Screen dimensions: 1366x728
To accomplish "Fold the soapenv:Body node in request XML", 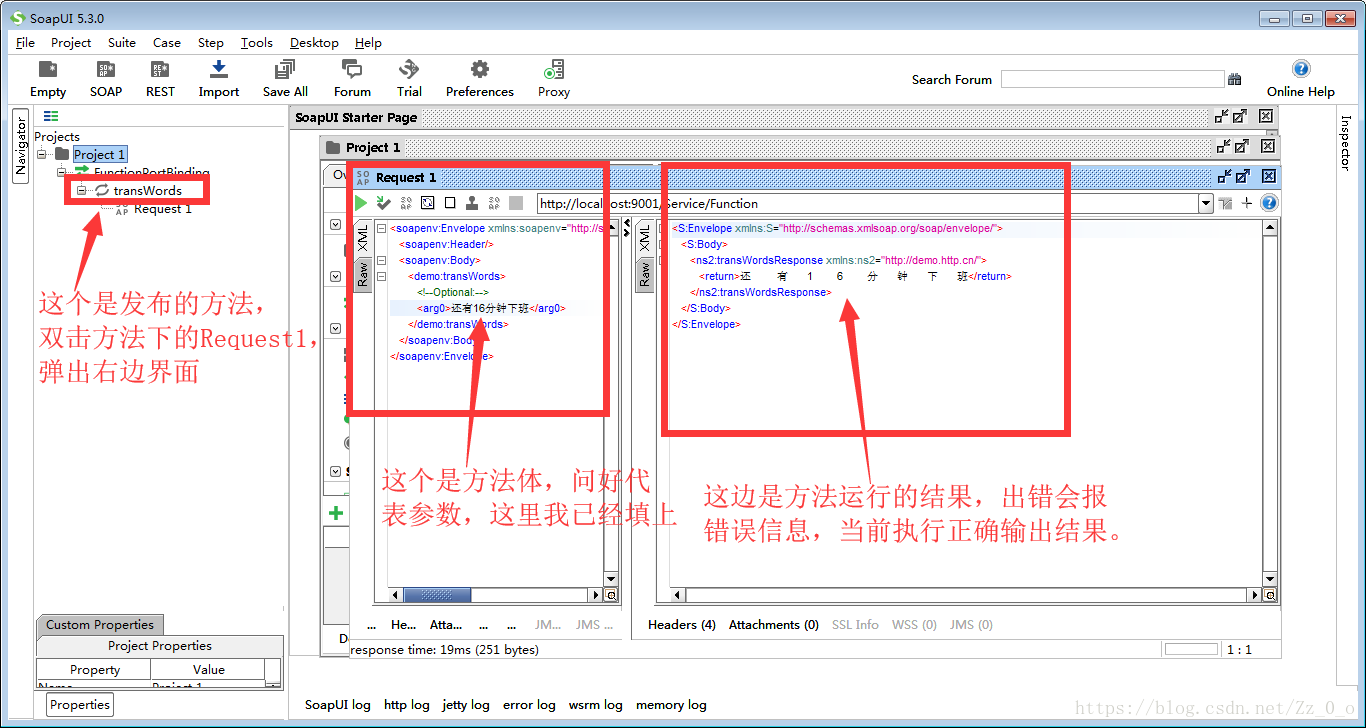I will point(382,260).
